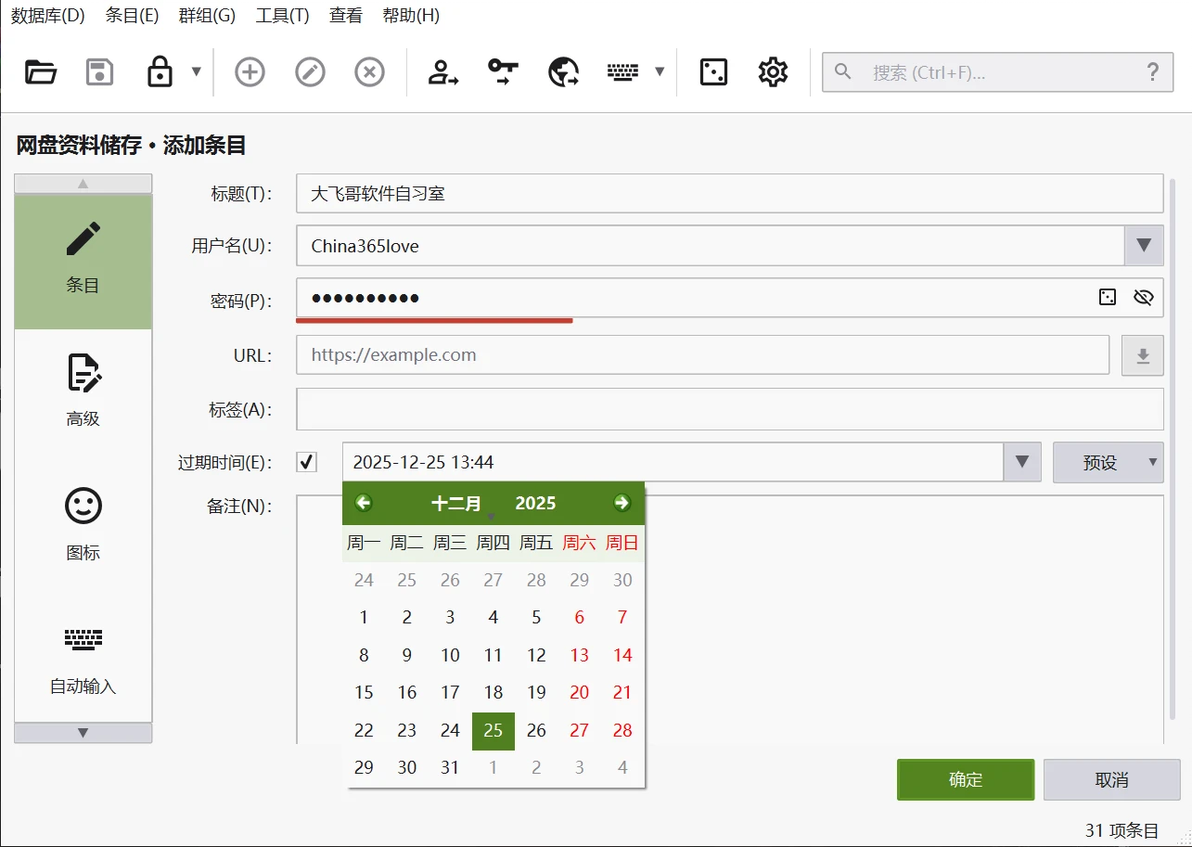1192x847 pixels.
Task: Open 群组(G) menu
Action: (x=207, y=15)
